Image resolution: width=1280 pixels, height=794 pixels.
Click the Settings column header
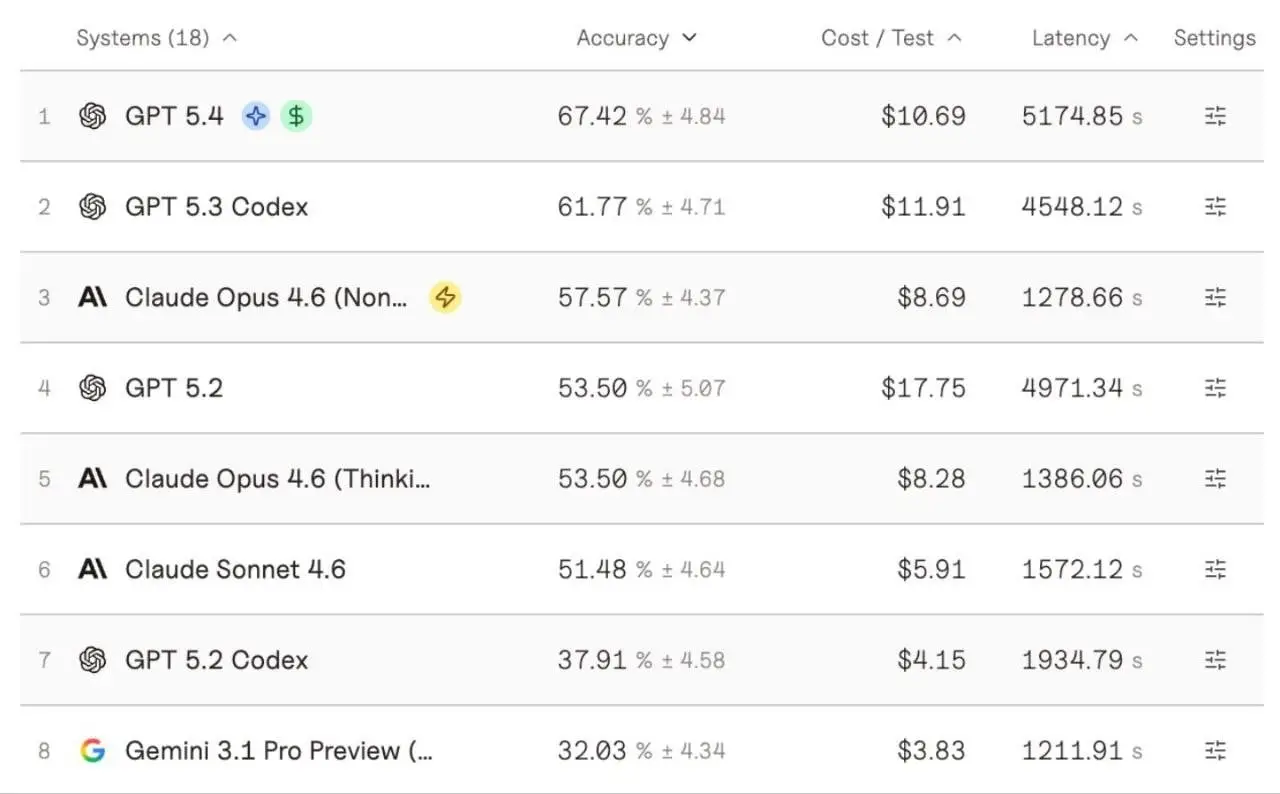1214,38
